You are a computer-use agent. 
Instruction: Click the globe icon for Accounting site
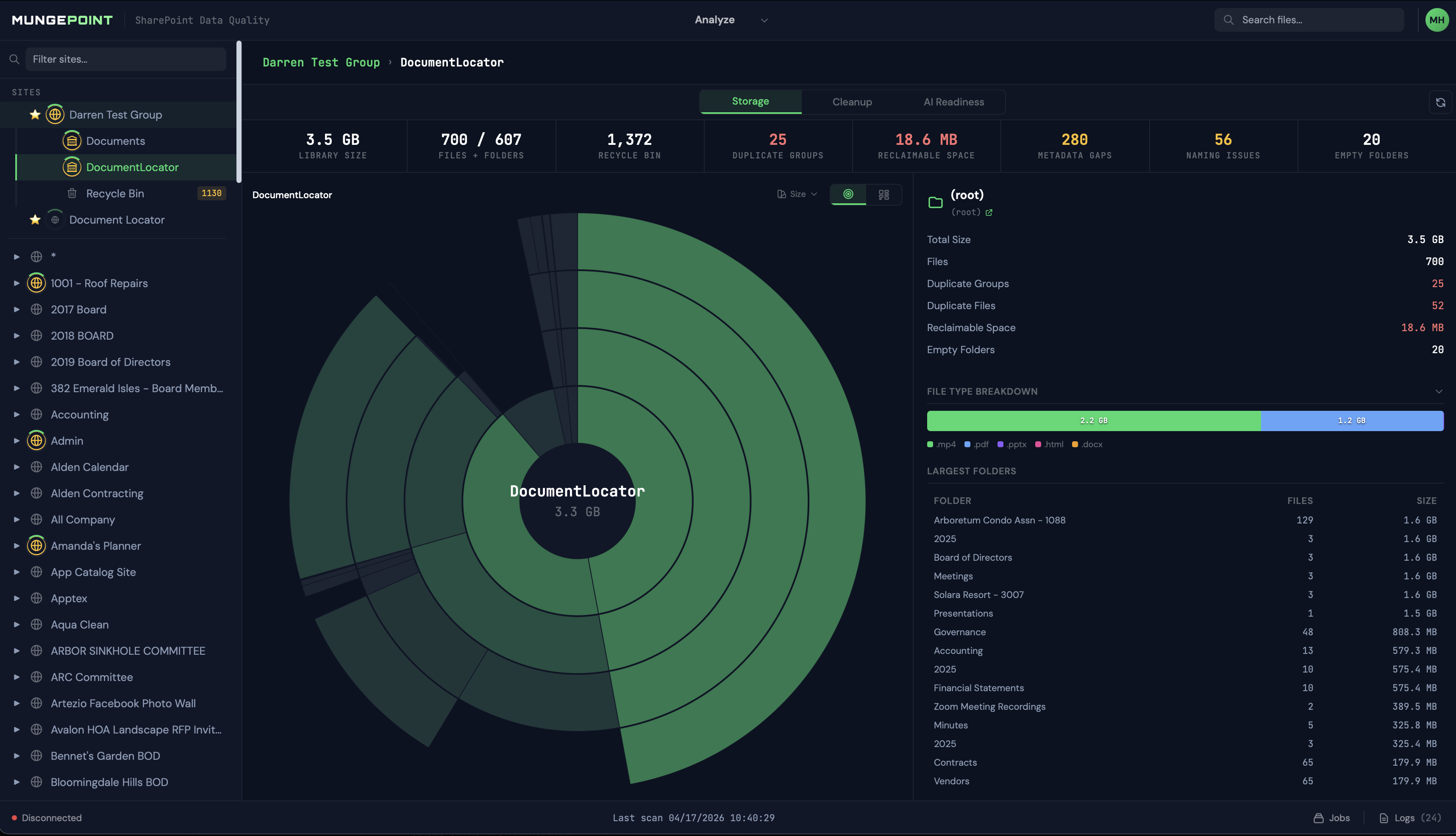click(x=36, y=415)
